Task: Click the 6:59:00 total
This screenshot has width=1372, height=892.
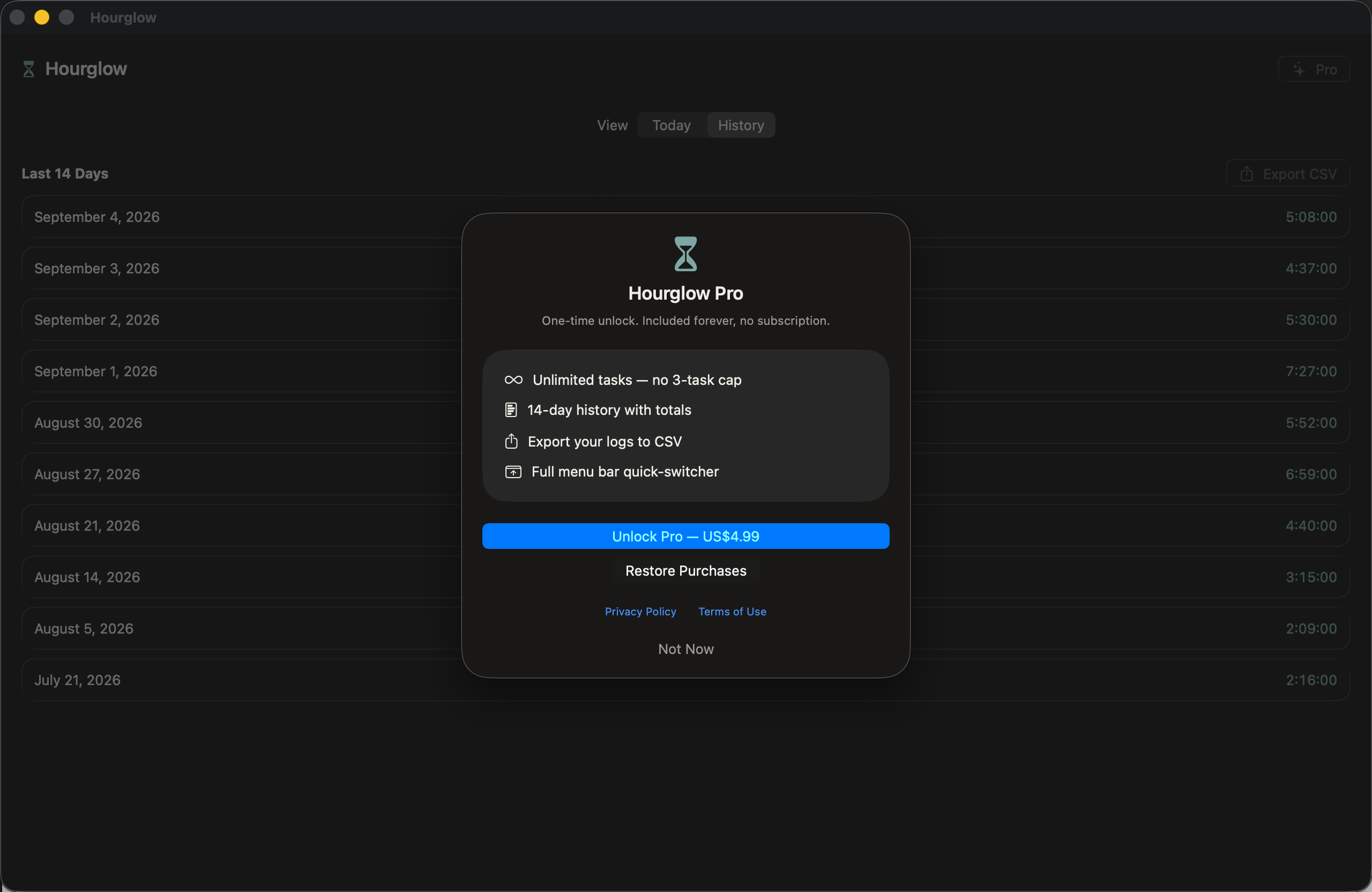Action: [1311, 474]
